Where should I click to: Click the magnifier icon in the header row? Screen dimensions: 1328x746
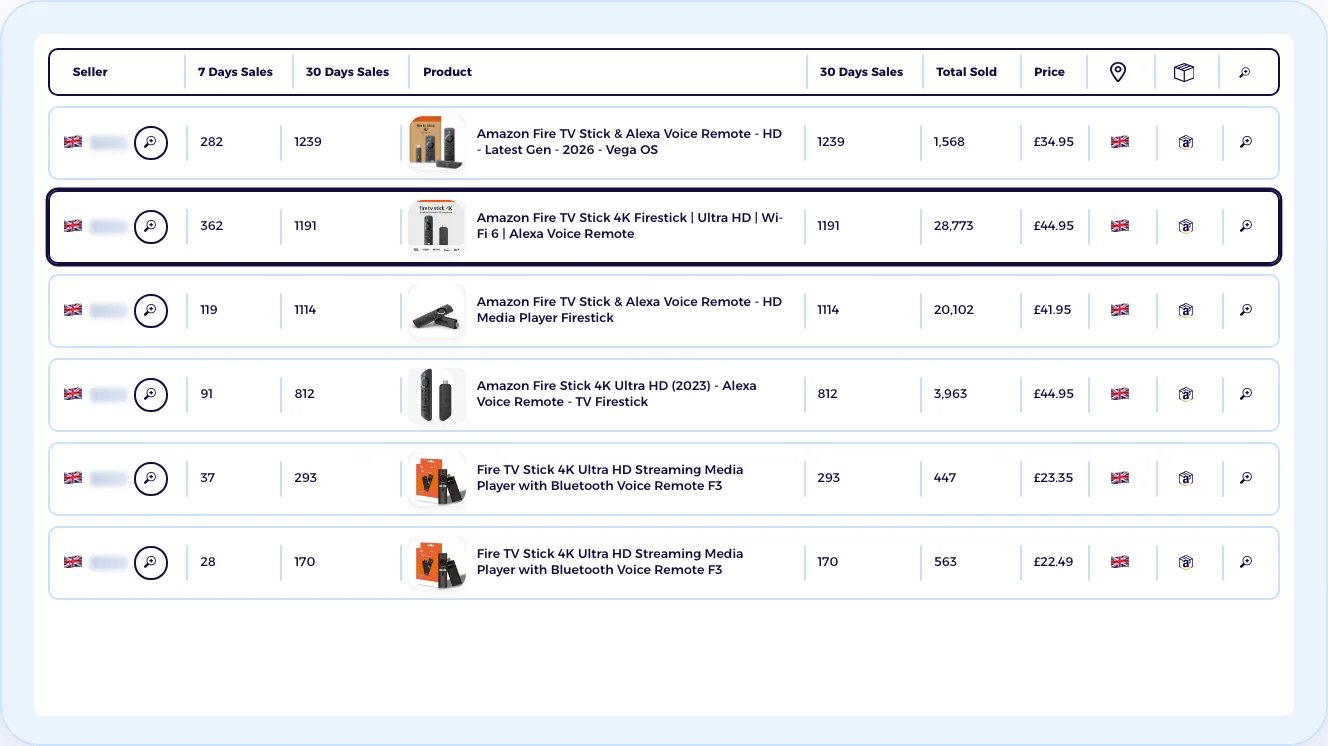click(x=1245, y=72)
